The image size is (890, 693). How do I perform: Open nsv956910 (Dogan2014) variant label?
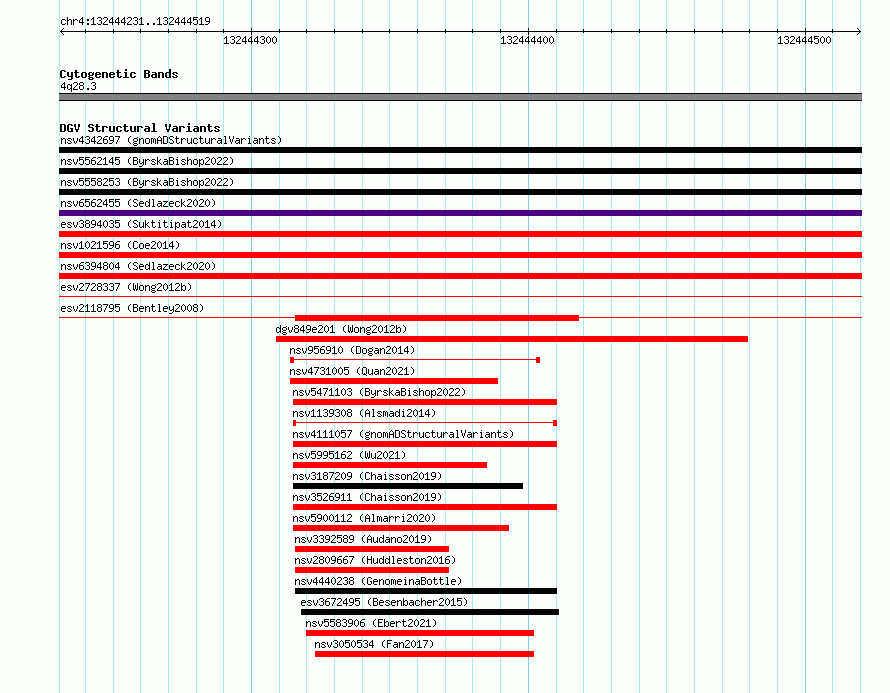(x=352, y=350)
